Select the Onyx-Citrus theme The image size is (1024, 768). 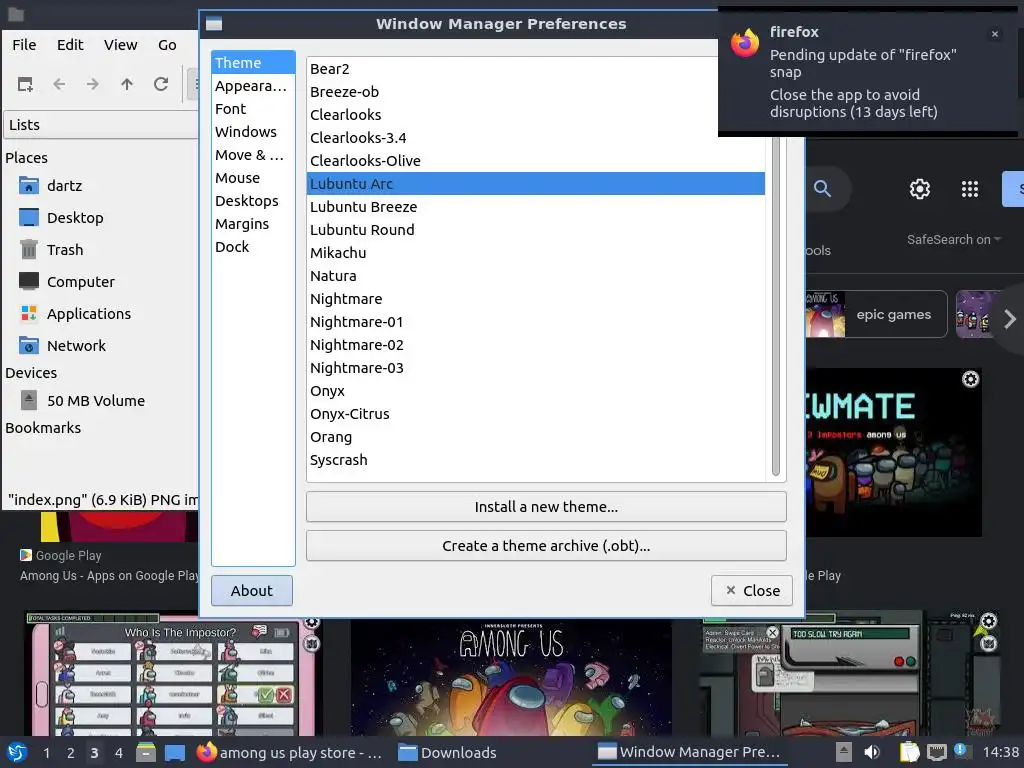point(536,414)
